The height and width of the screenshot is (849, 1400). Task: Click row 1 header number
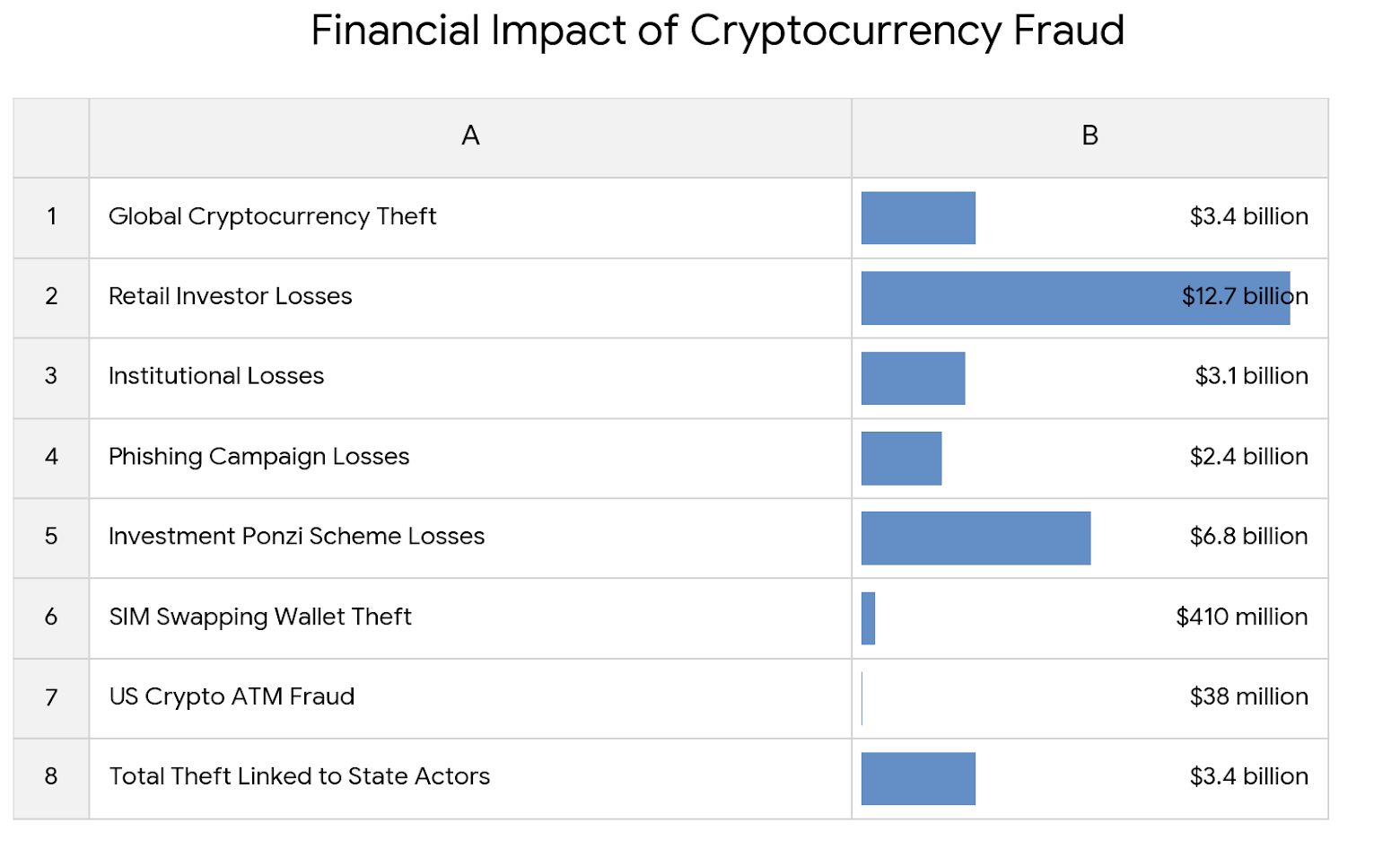51,217
